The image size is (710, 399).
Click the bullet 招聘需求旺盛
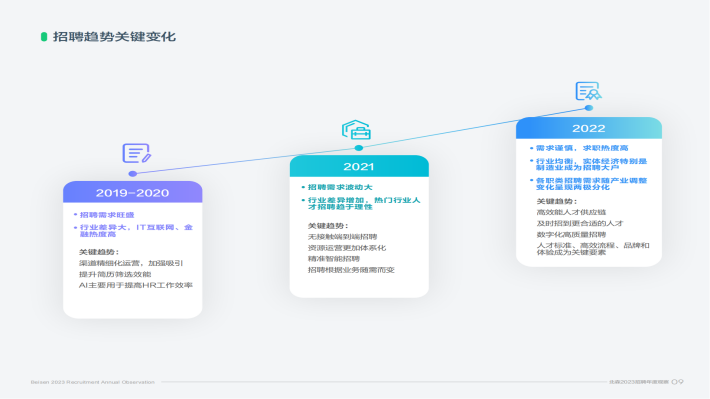[x=107, y=215]
